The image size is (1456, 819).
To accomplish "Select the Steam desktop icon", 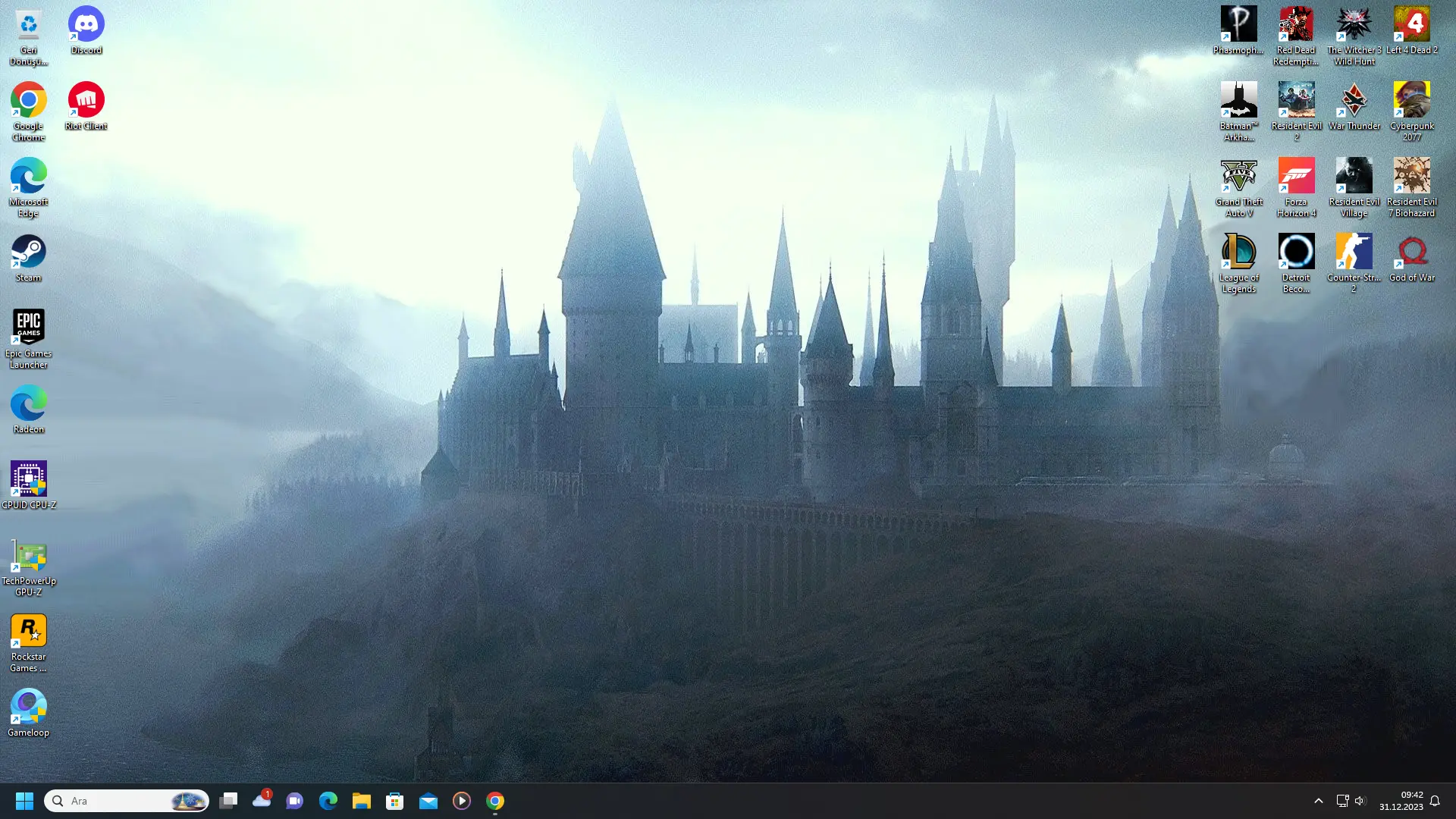I will coord(28,258).
